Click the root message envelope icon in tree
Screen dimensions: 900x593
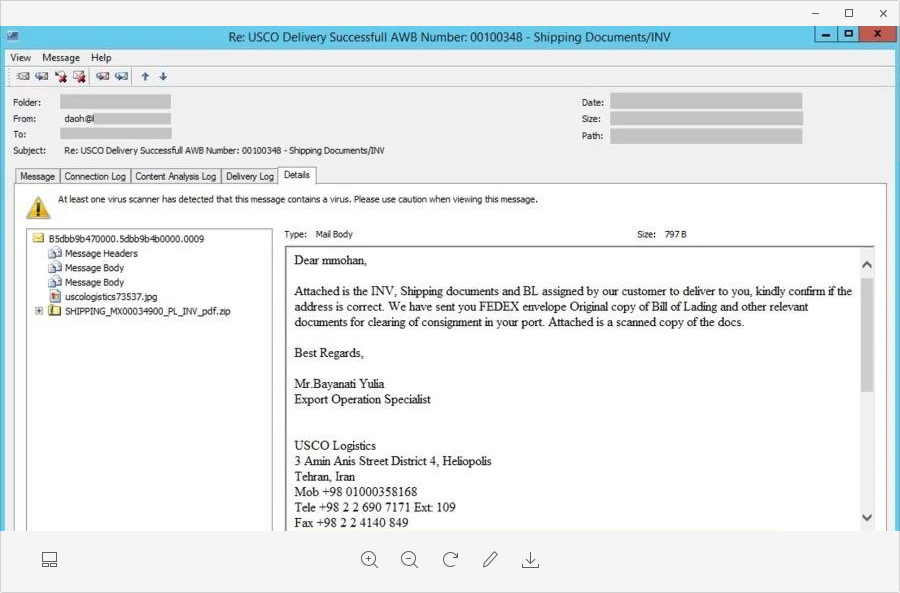tap(38, 238)
